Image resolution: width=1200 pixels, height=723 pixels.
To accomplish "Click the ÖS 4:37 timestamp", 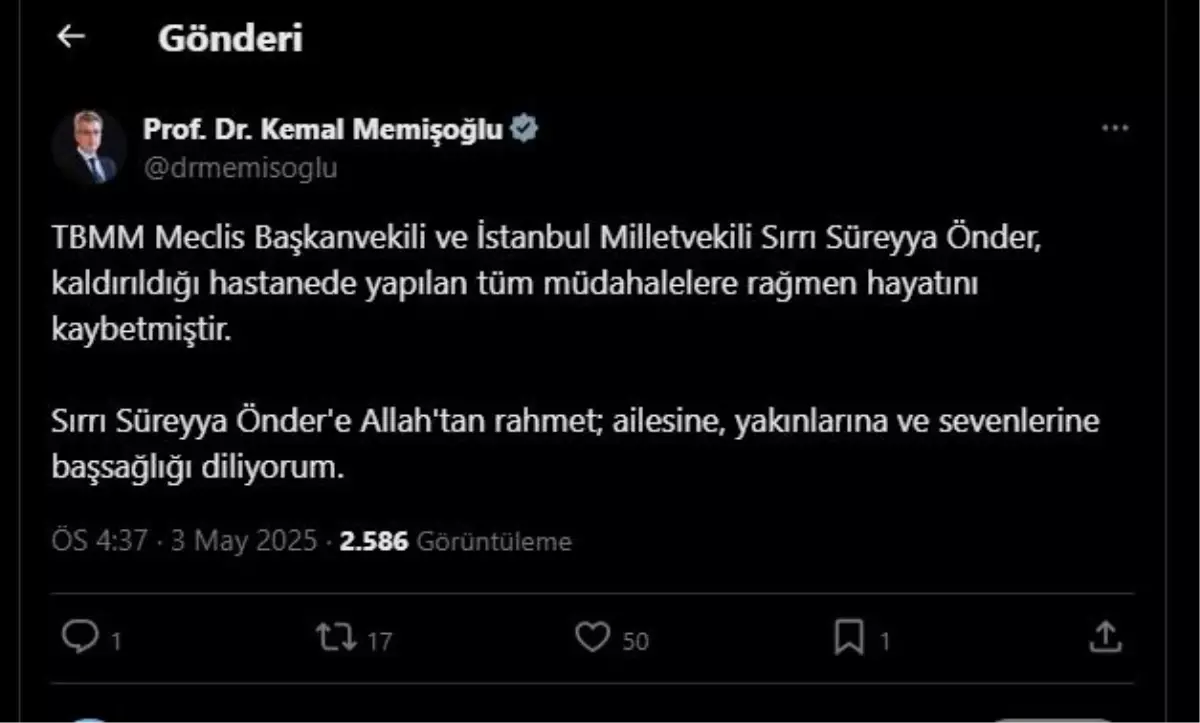I will 99,541.
